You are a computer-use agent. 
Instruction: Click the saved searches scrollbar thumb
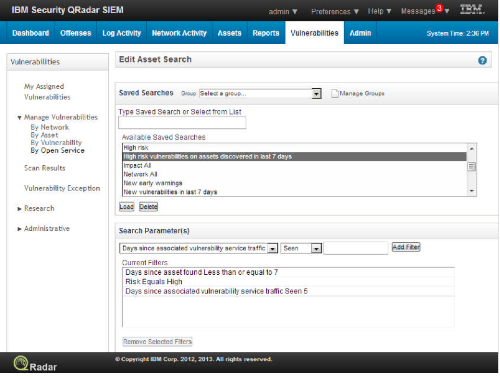point(471,167)
